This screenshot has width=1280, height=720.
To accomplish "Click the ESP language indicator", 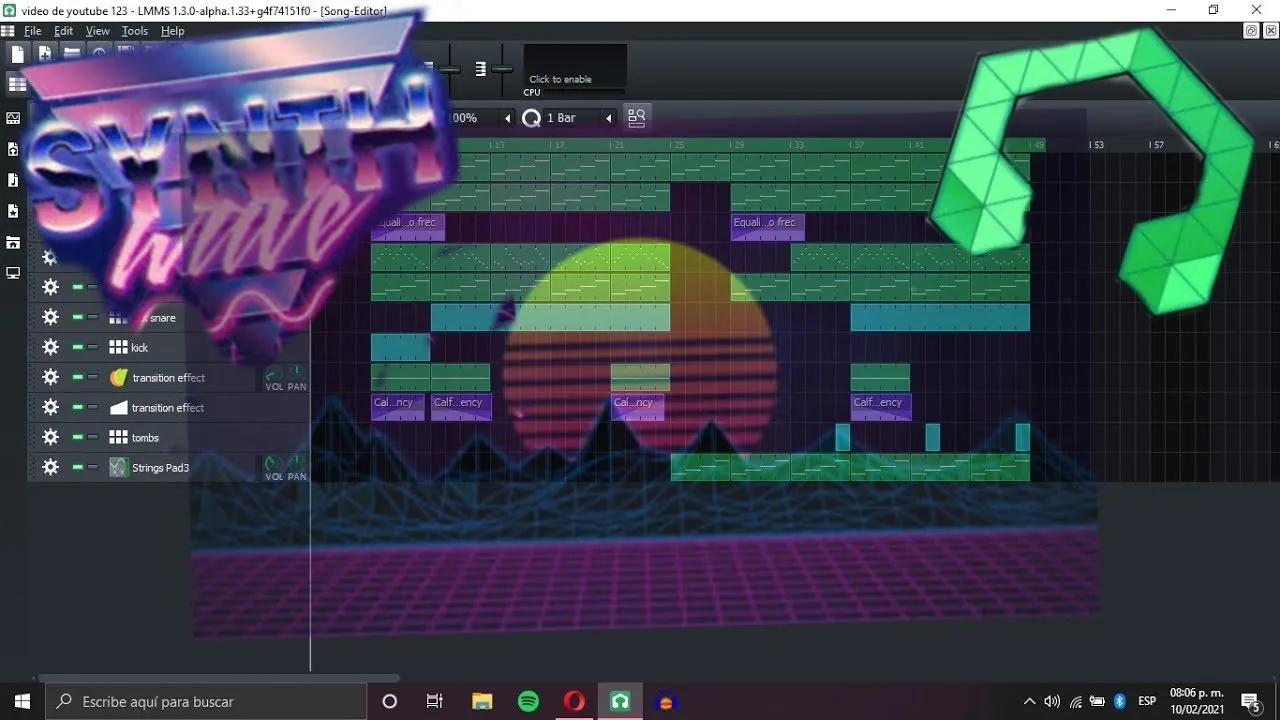I will [1147, 701].
